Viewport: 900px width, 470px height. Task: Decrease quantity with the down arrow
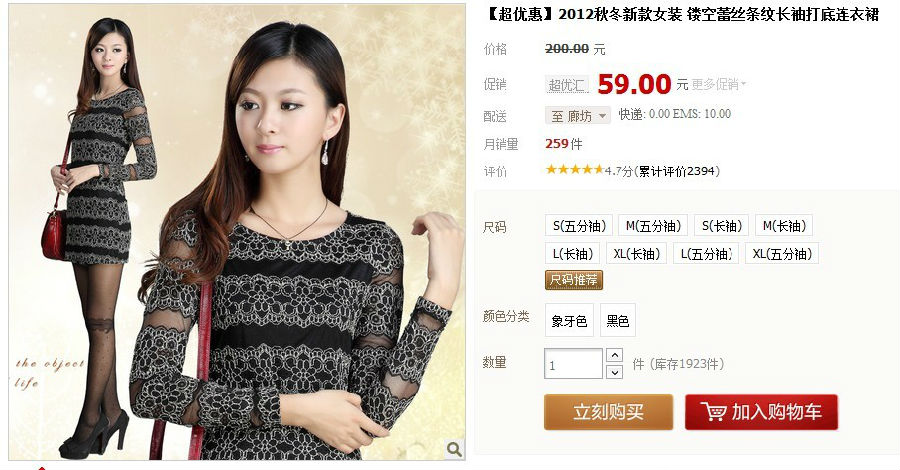614,372
